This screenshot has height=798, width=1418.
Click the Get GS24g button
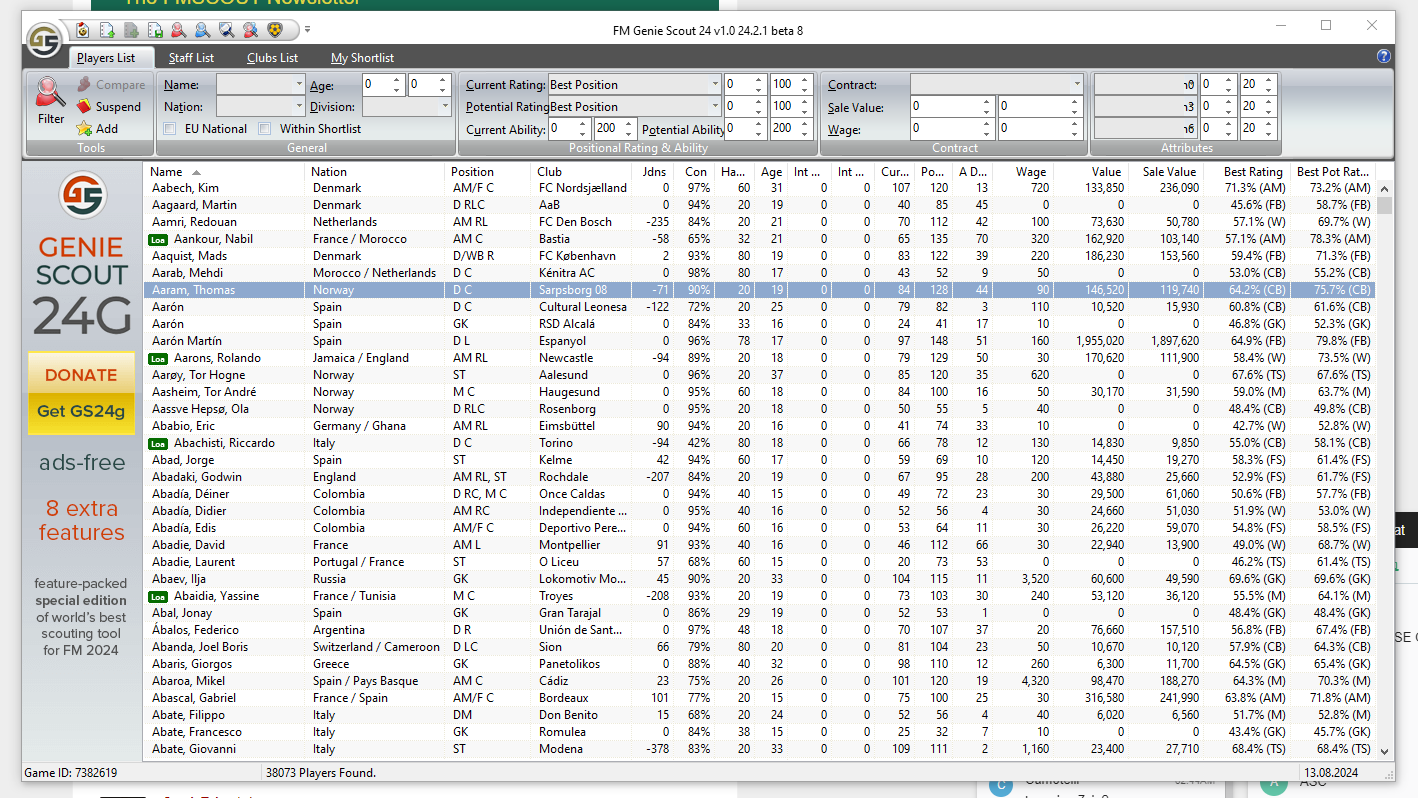(81, 411)
